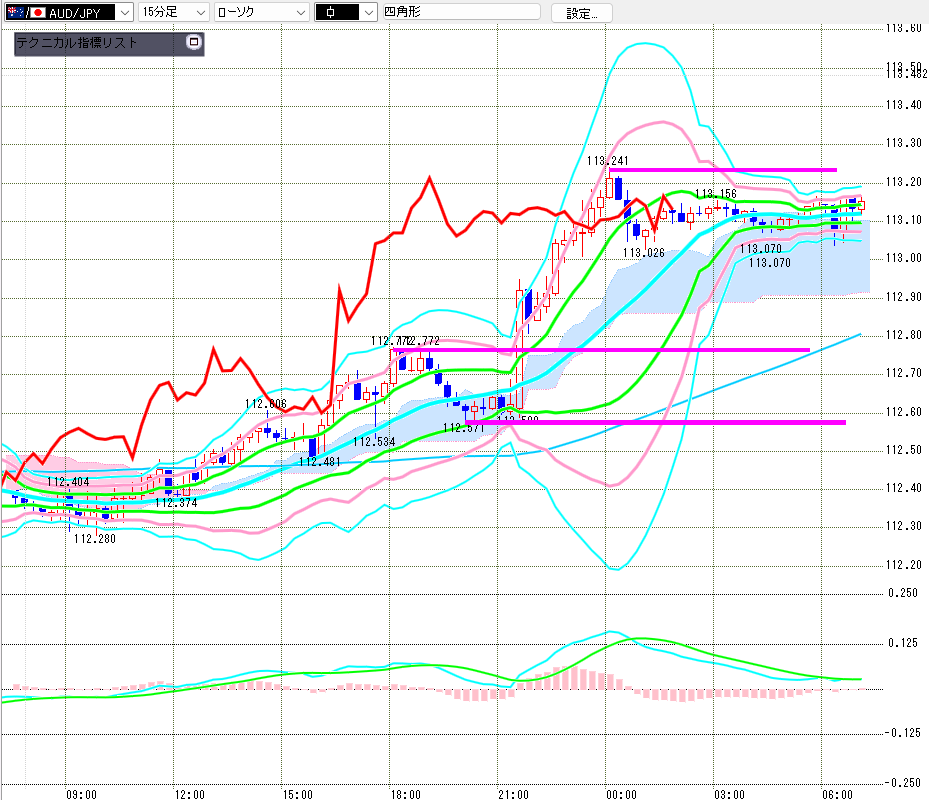This screenshot has height=800, width=929.
Task: Click the 0.125 MACD scale label
Action: coord(903,643)
